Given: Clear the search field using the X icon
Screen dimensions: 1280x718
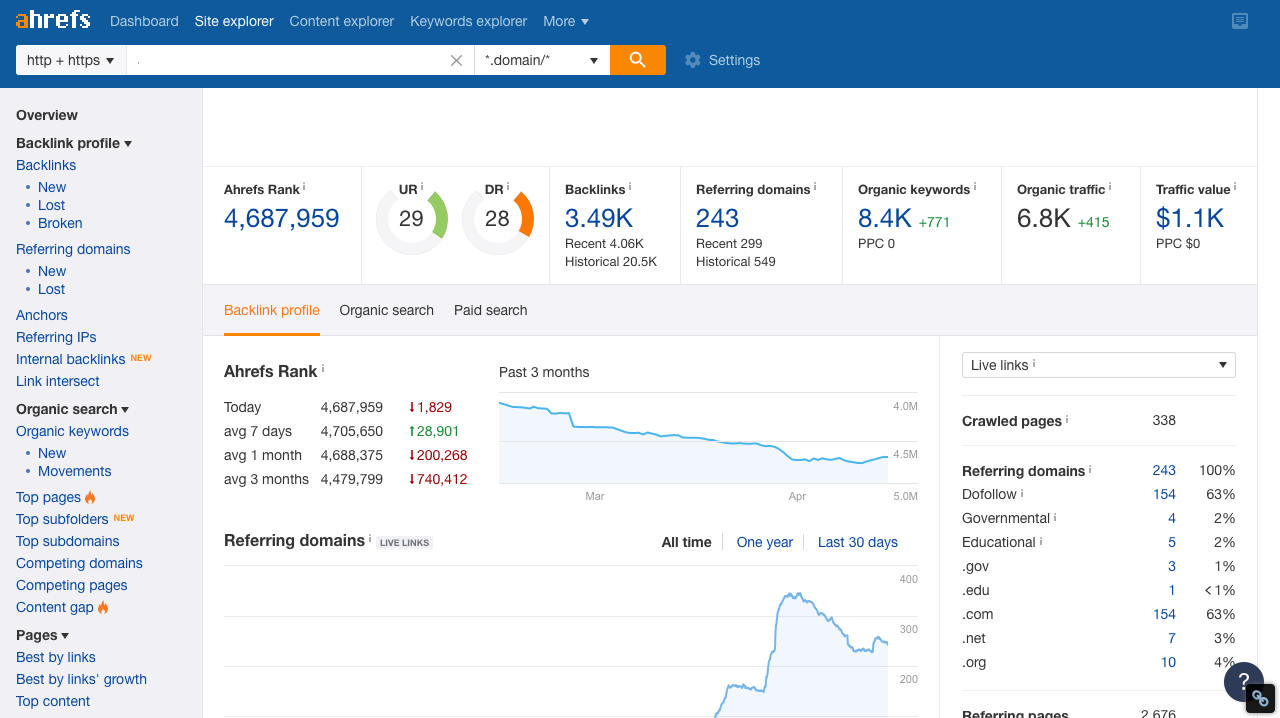Looking at the screenshot, I should coord(456,60).
